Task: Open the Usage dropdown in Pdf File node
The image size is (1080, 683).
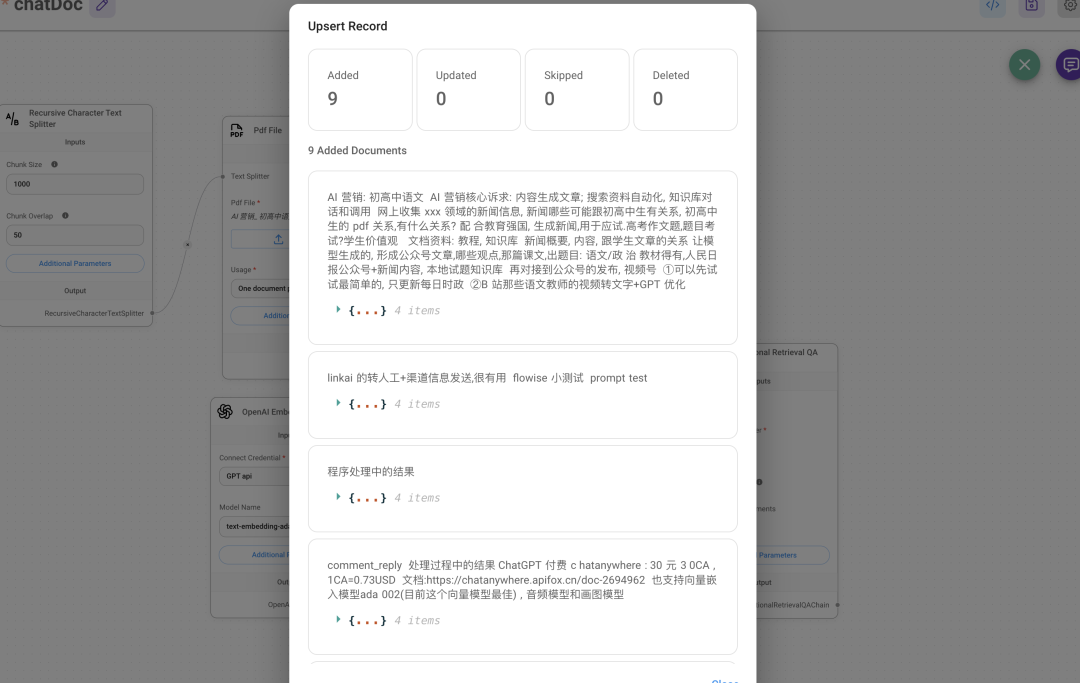Action: pyautogui.click(x=266, y=288)
